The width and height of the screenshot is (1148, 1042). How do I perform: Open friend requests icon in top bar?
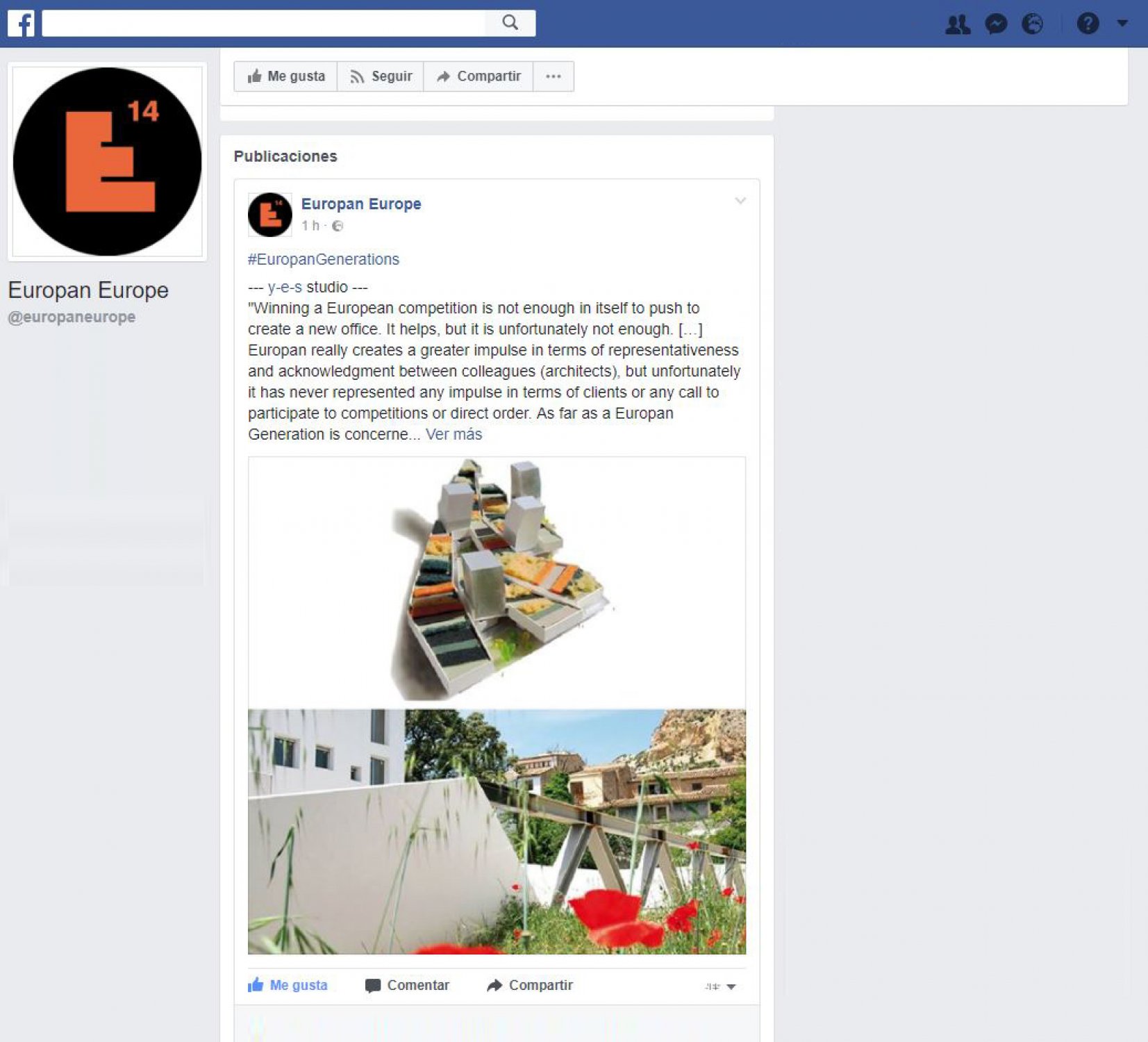958,24
